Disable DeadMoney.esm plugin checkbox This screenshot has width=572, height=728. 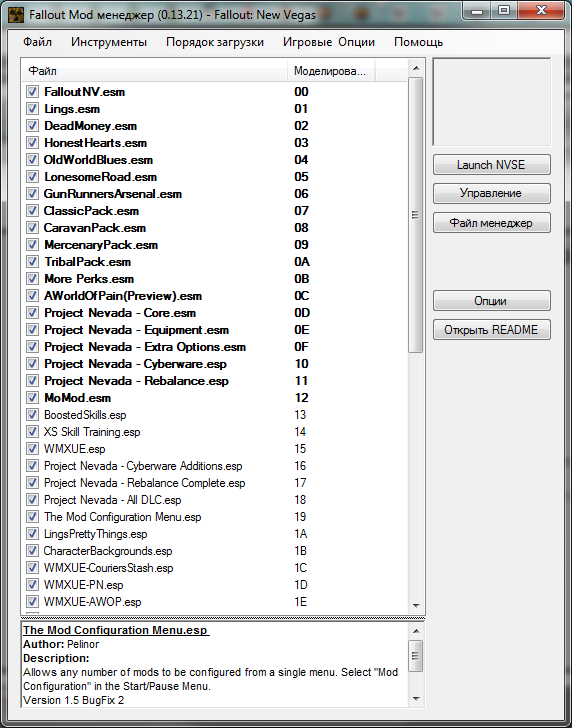point(32,125)
